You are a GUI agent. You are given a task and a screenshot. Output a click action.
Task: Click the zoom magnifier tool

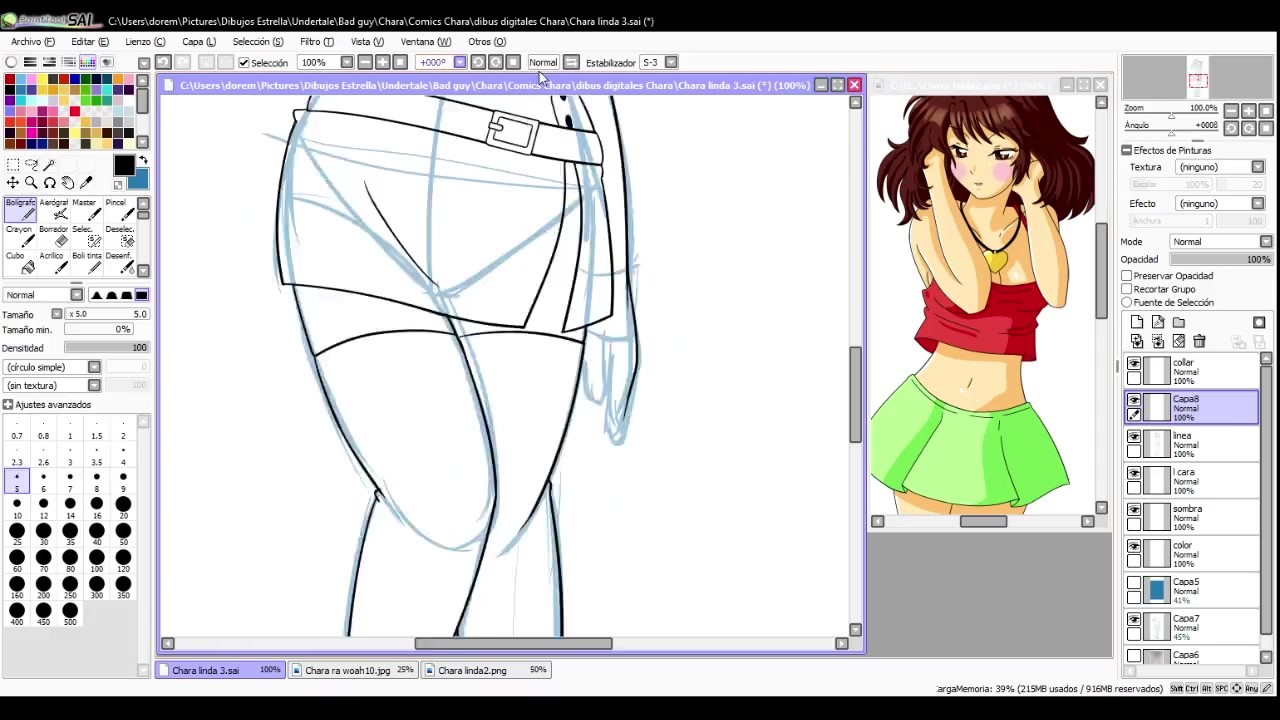click(31, 183)
